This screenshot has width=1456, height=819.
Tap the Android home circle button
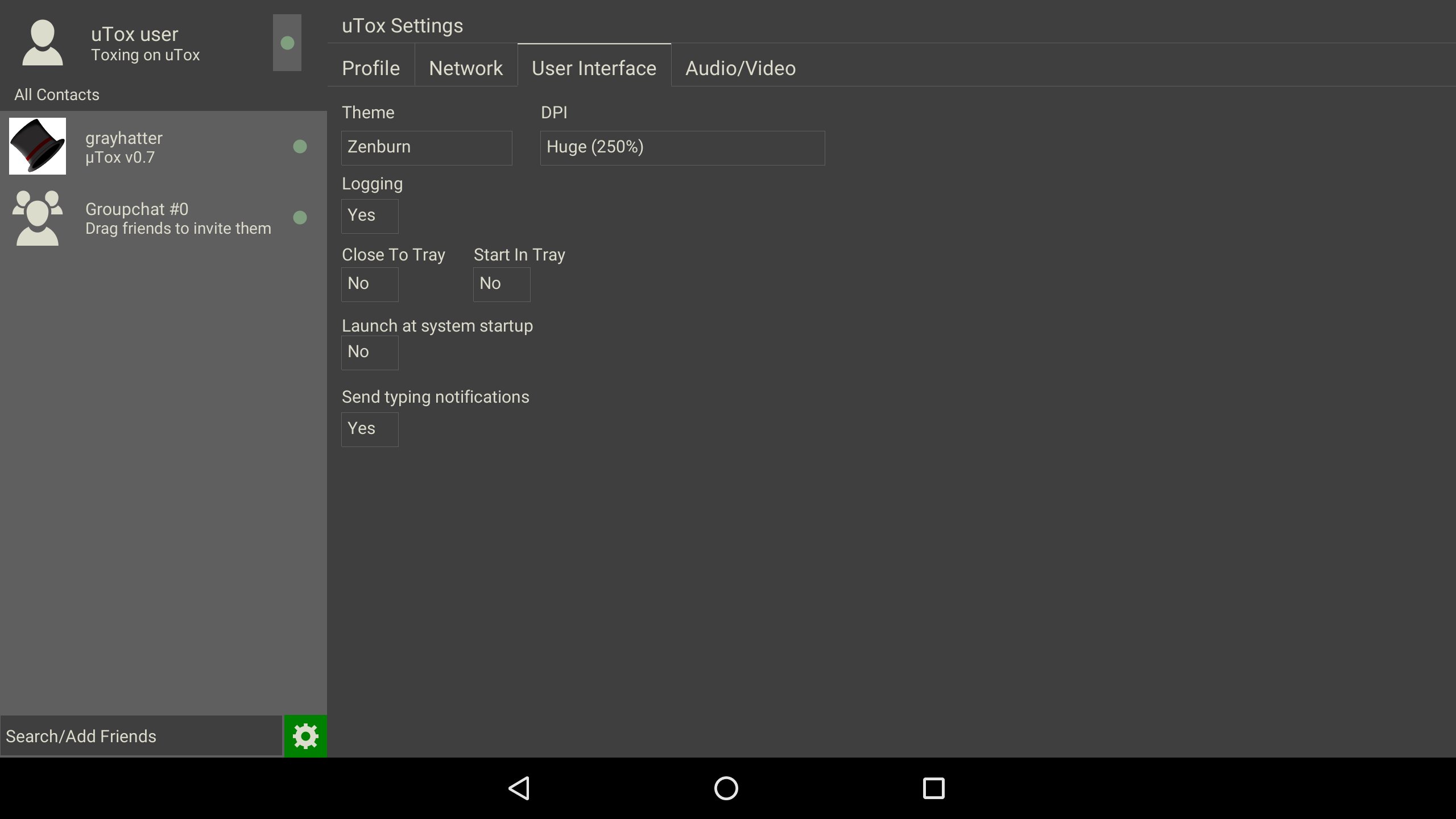pyautogui.click(x=726, y=788)
